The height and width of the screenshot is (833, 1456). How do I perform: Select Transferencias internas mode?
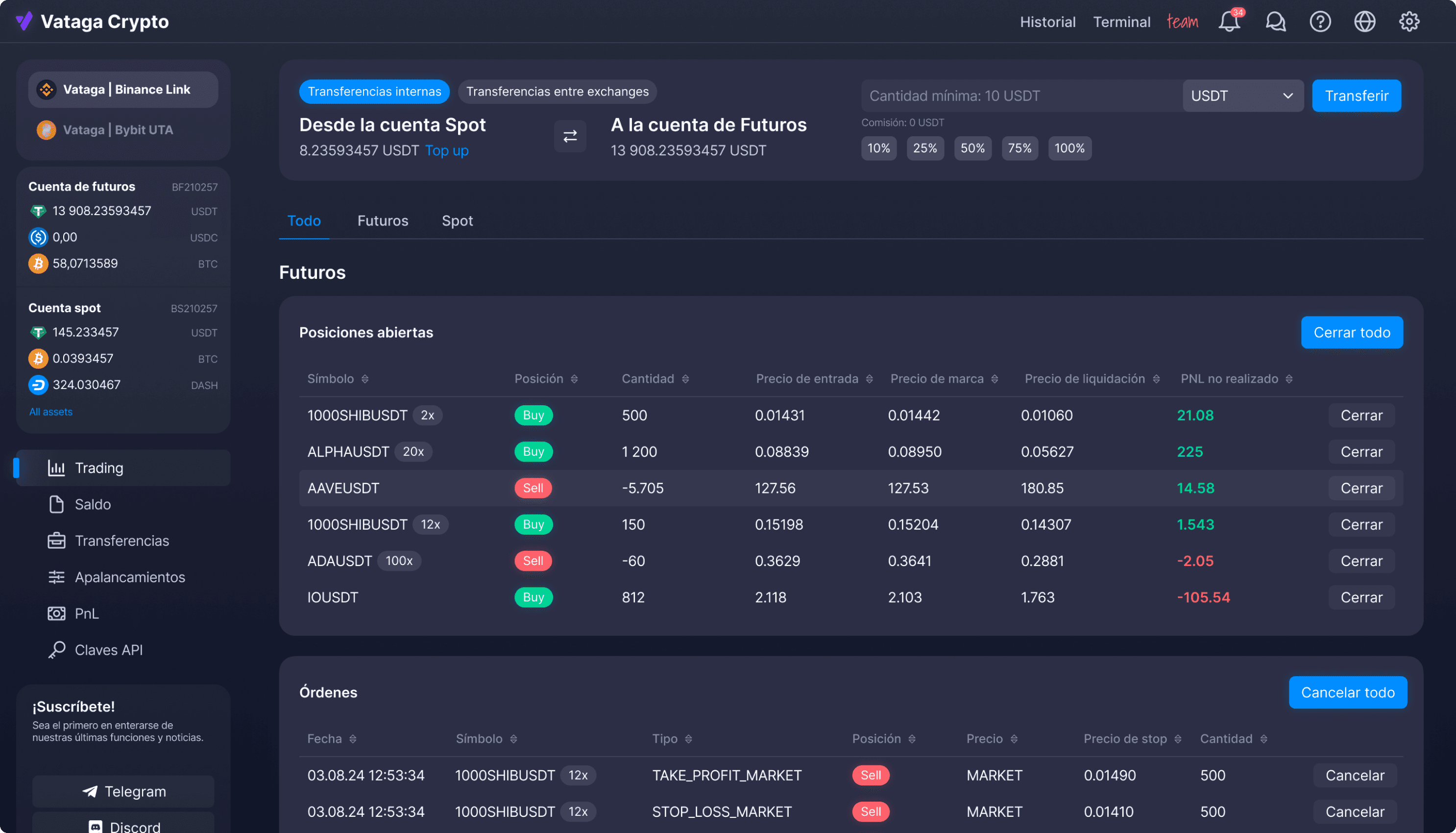[x=374, y=92]
